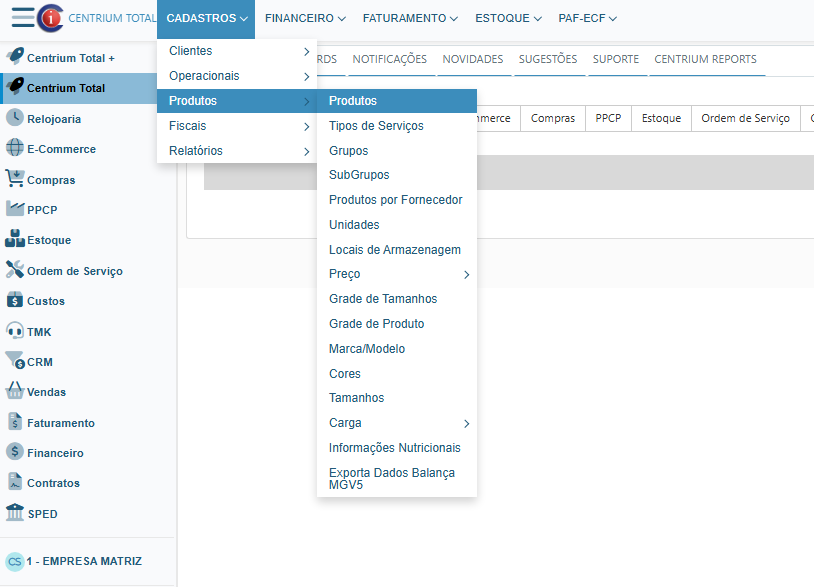This screenshot has height=587, width=814.
Task: Switch to the CENTRIUM REPORTS tab
Action: pyautogui.click(x=705, y=59)
